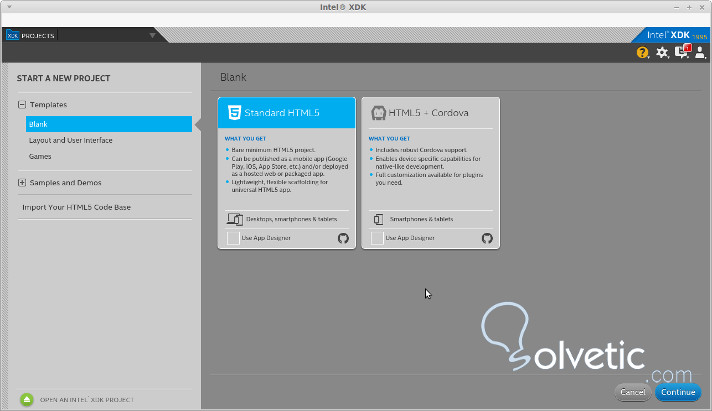Click 'Bare minimum HTML5 project' bullet
The width and height of the screenshot is (712, 411).
pyautogui.click(x=273, y=150)
